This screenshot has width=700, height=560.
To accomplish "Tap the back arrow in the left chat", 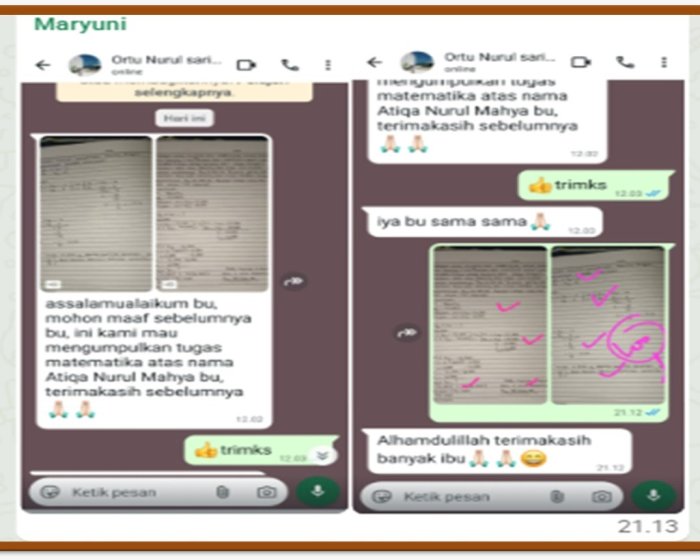I will tap(43, 65).
